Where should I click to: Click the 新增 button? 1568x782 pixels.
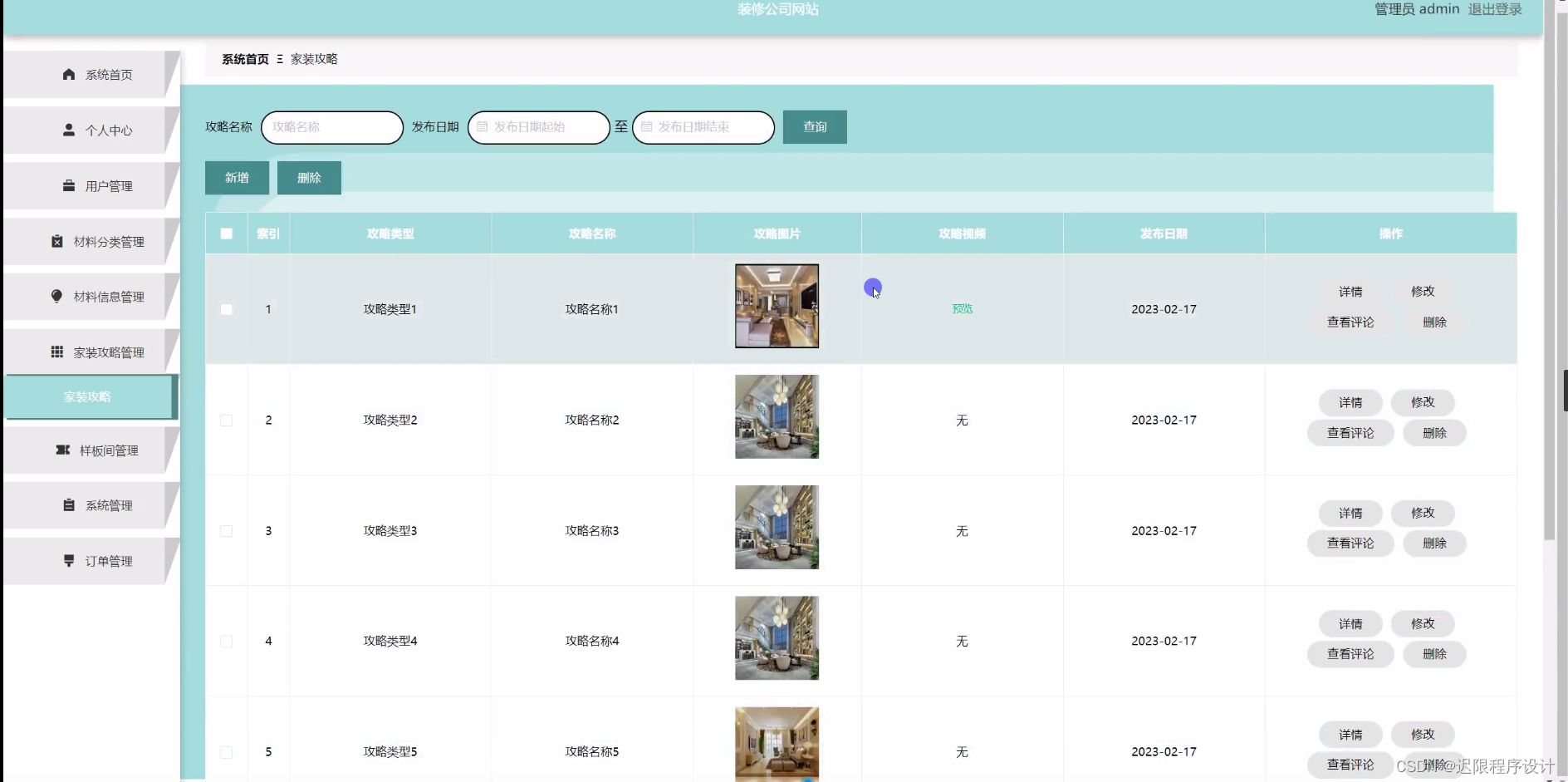tap(237, 178)
